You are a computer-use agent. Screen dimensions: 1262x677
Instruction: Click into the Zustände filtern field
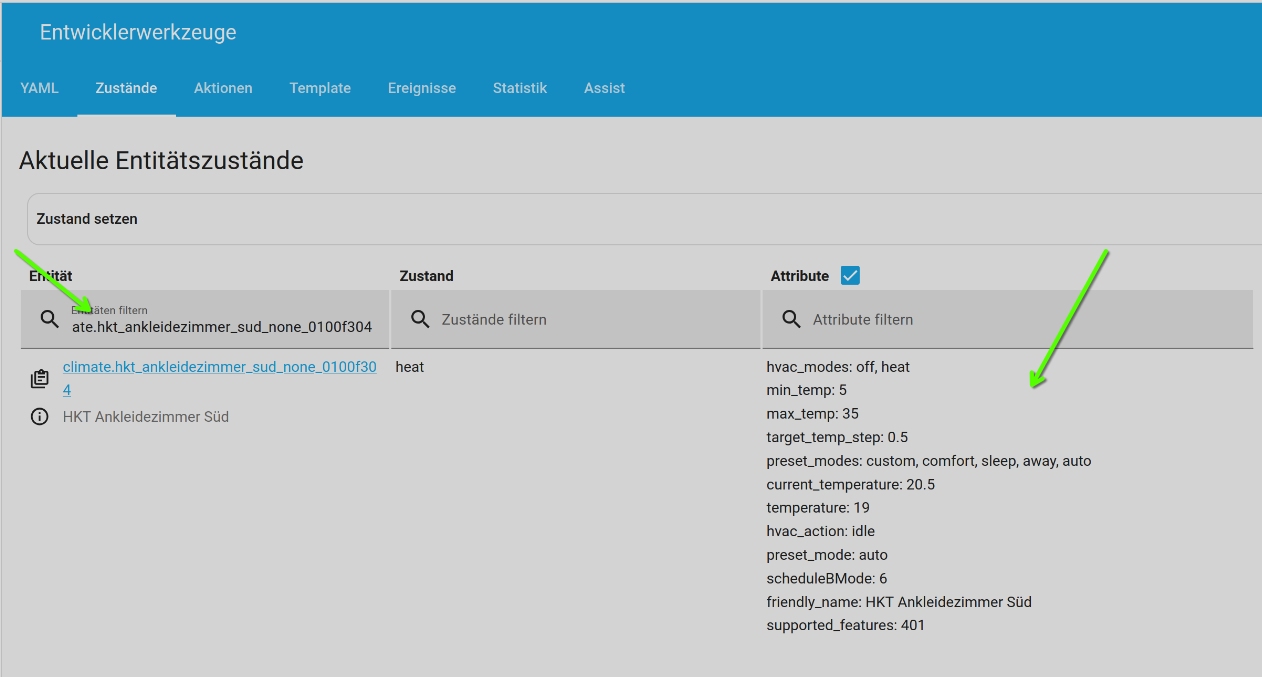pyautogui.click(x=590, y=320)
